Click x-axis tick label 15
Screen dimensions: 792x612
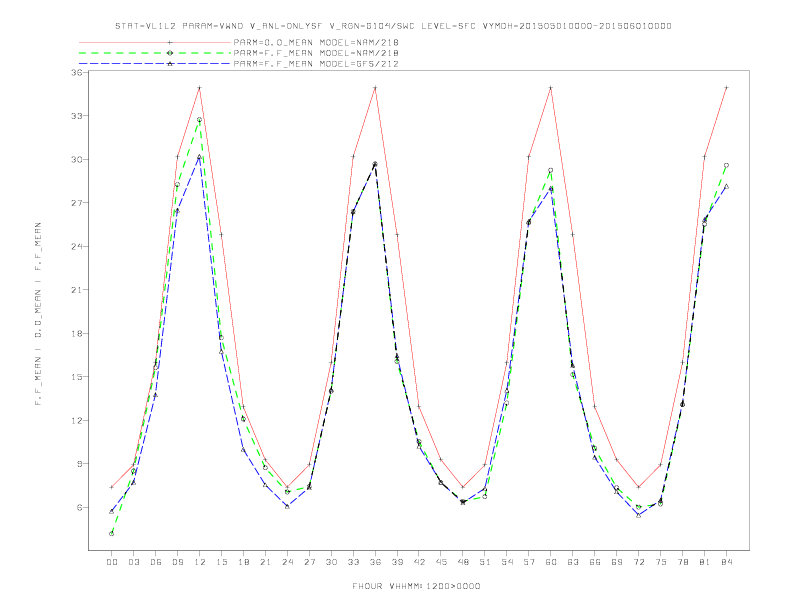pos(221,562)
